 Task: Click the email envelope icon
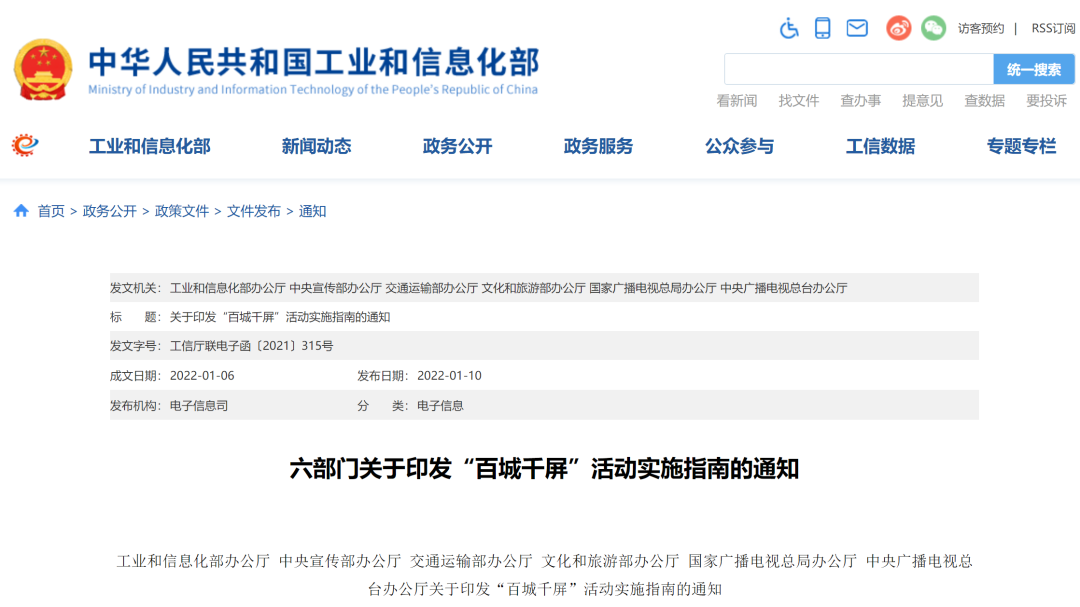(857, 28)
